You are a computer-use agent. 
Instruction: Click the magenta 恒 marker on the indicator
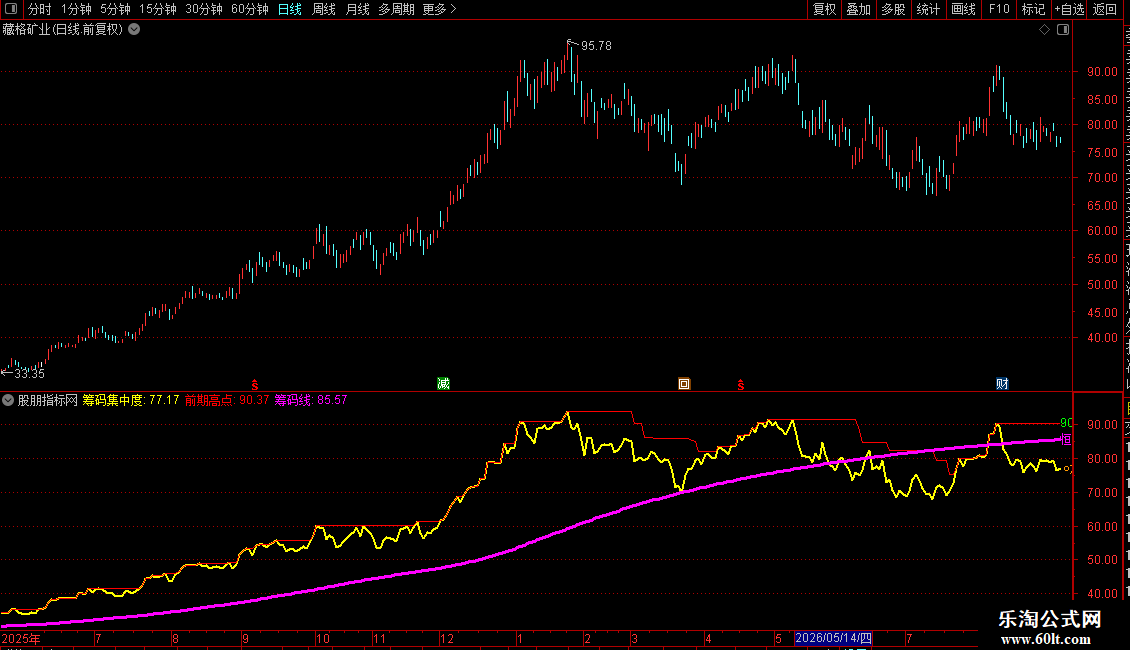coord(1067,439)
